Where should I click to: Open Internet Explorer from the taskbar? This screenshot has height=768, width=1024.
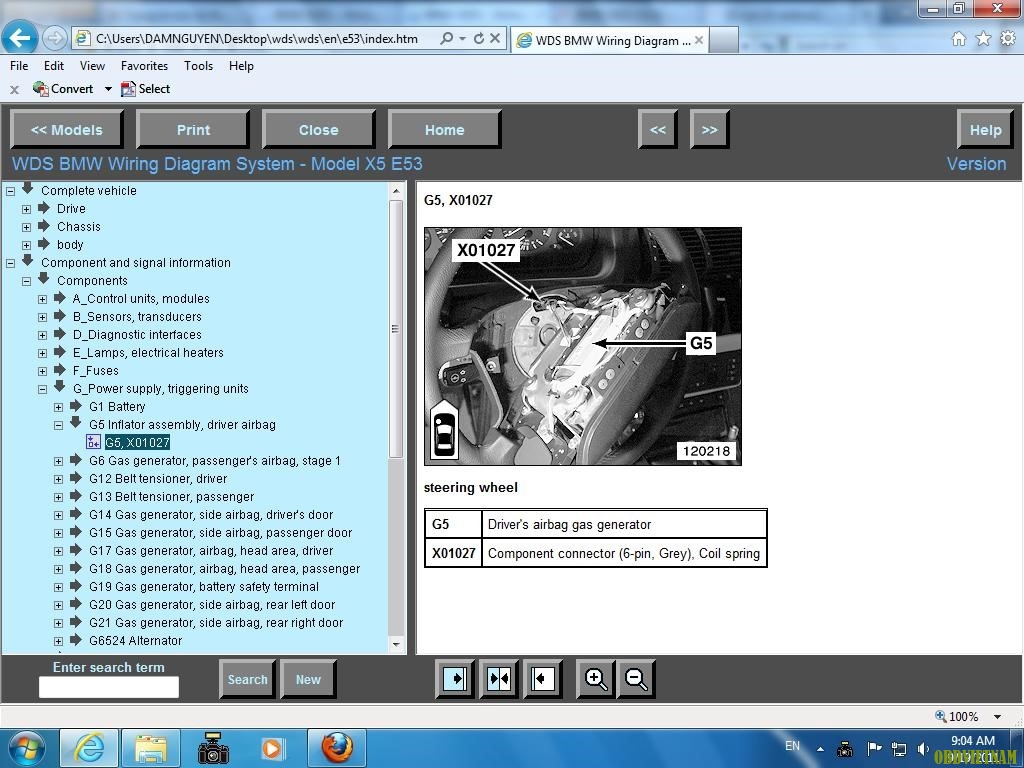pos(89,748)
